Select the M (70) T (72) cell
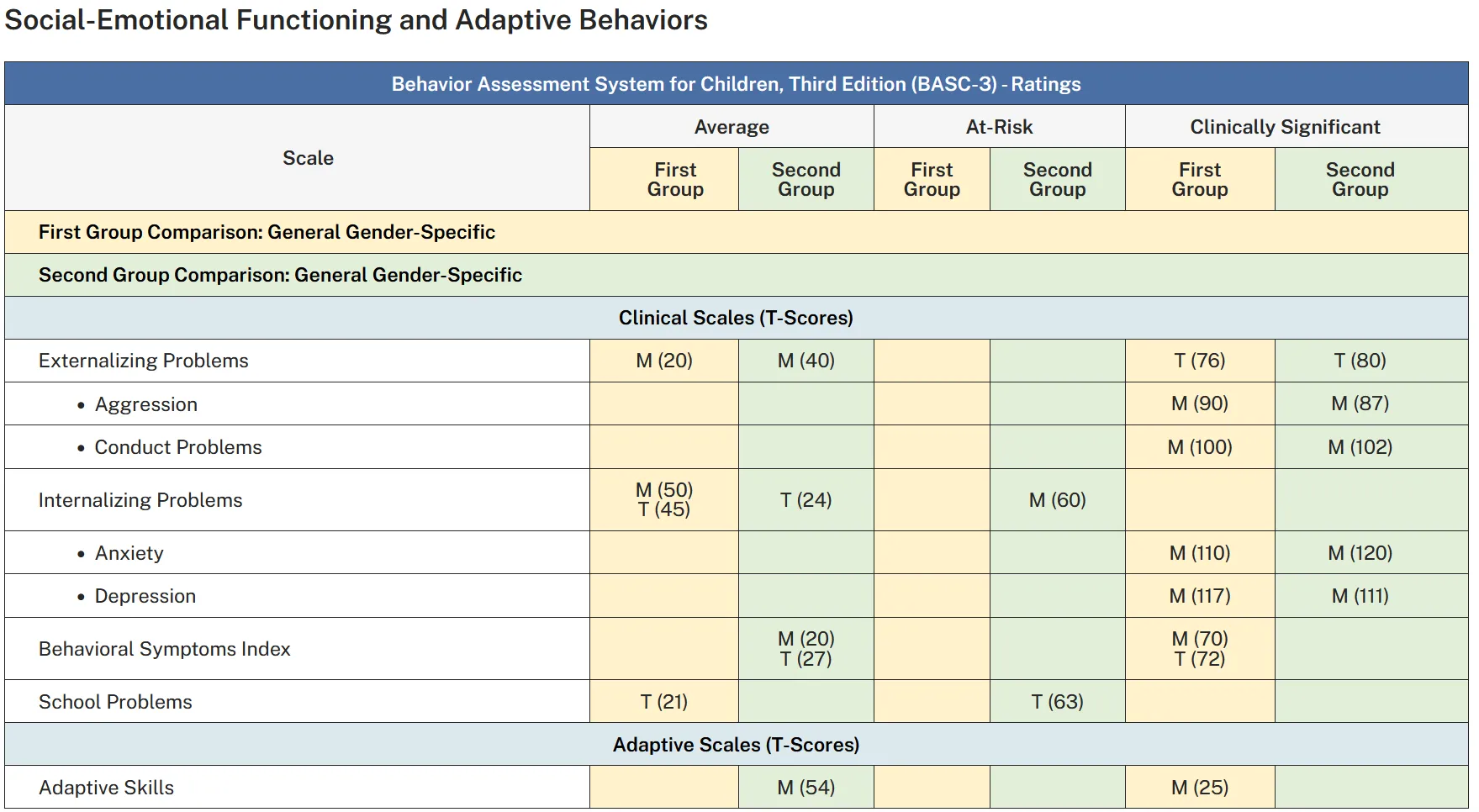The height and width of the screenshot is (812, 1479). [x=1200, y=649]
